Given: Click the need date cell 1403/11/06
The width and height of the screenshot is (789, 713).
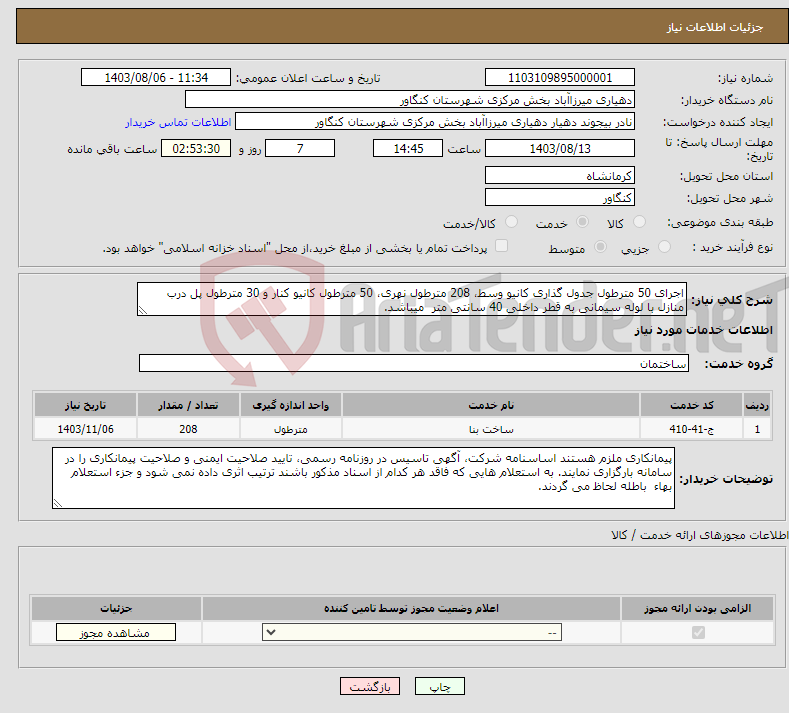Looking at the screenshot, I should pyautogui.click(x=86, y=429).
